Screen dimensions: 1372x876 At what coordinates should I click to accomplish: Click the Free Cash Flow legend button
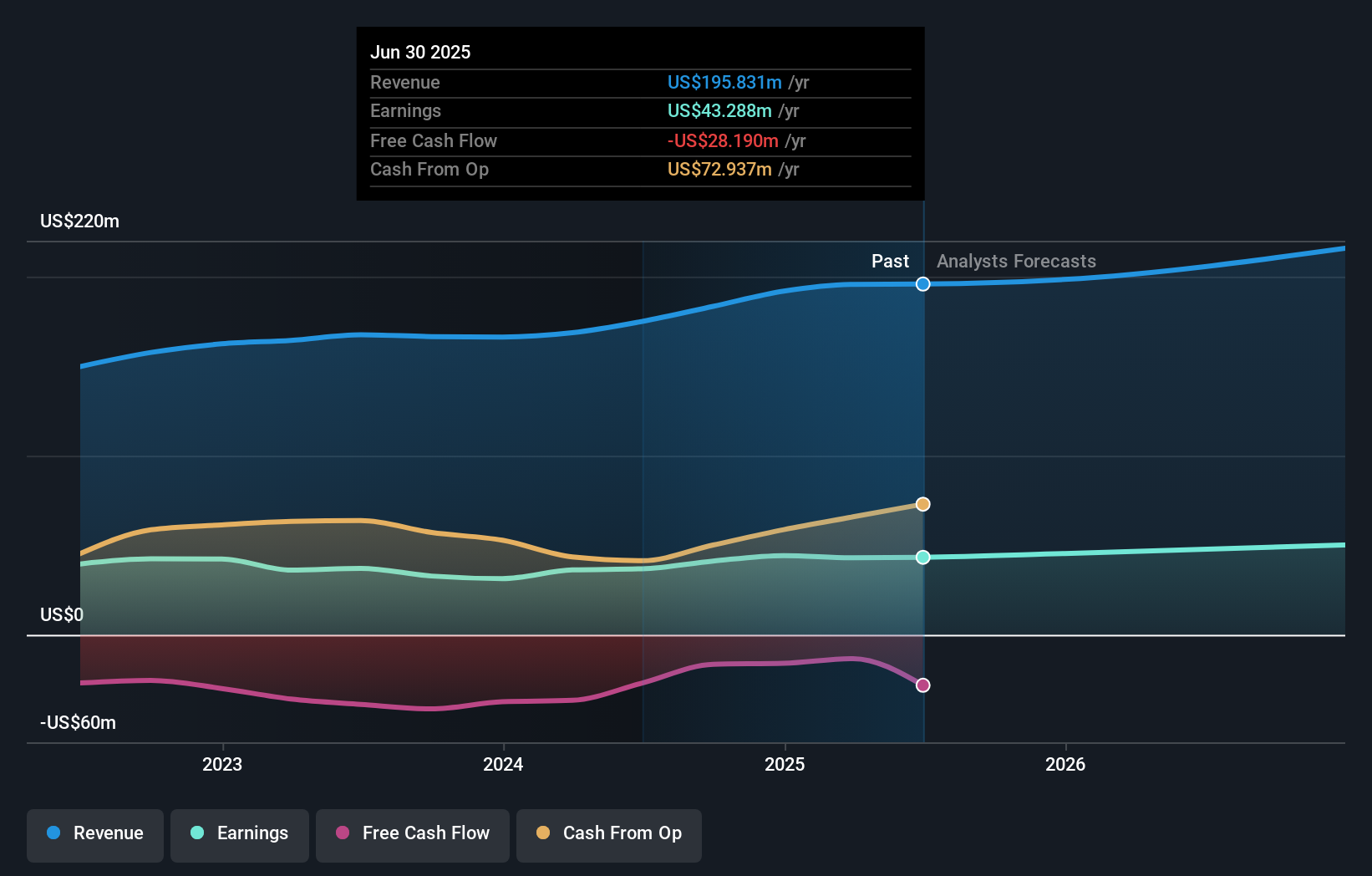[413, 833]
